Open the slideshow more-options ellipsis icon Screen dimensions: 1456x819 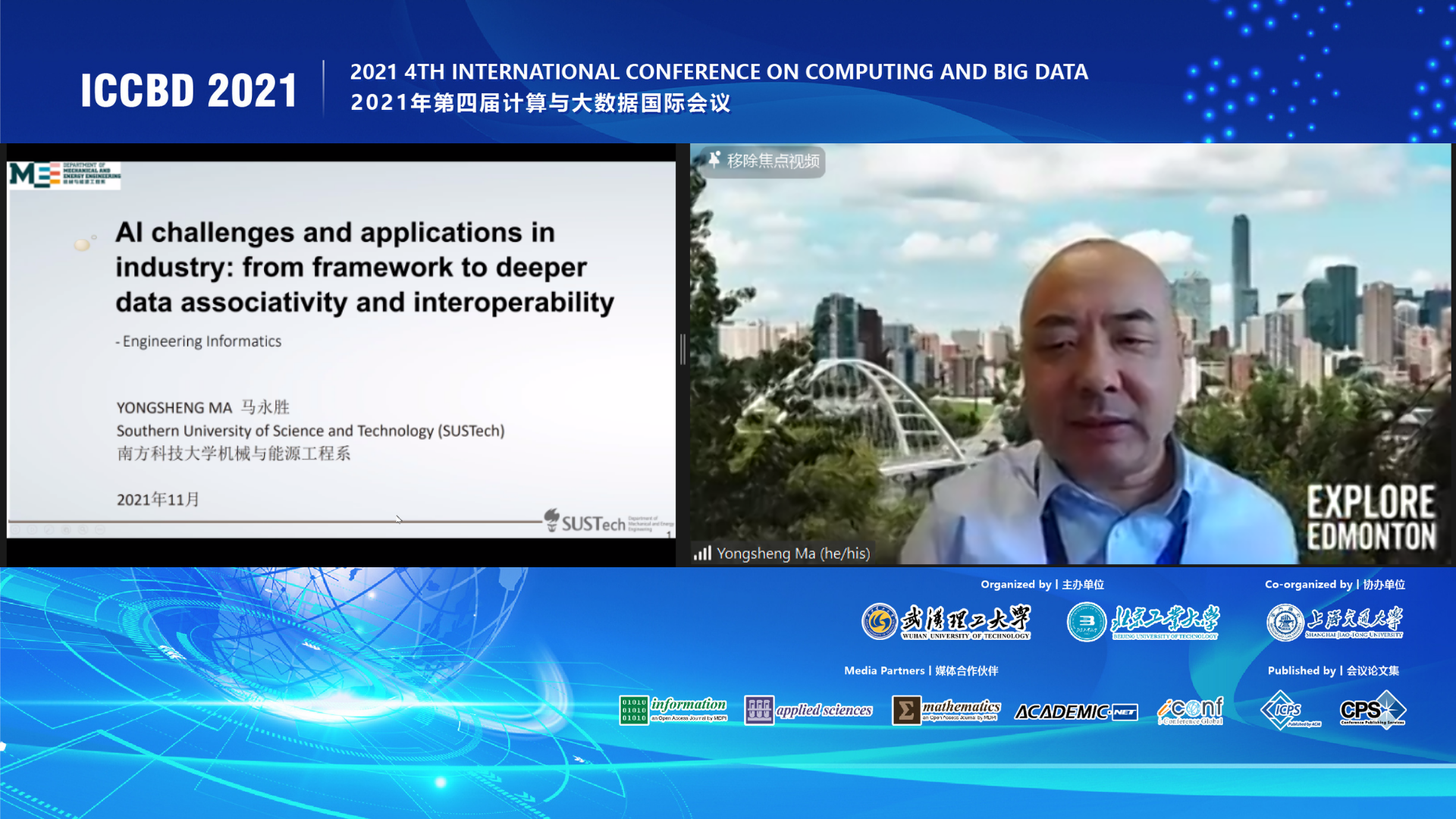tap(100, 529)
